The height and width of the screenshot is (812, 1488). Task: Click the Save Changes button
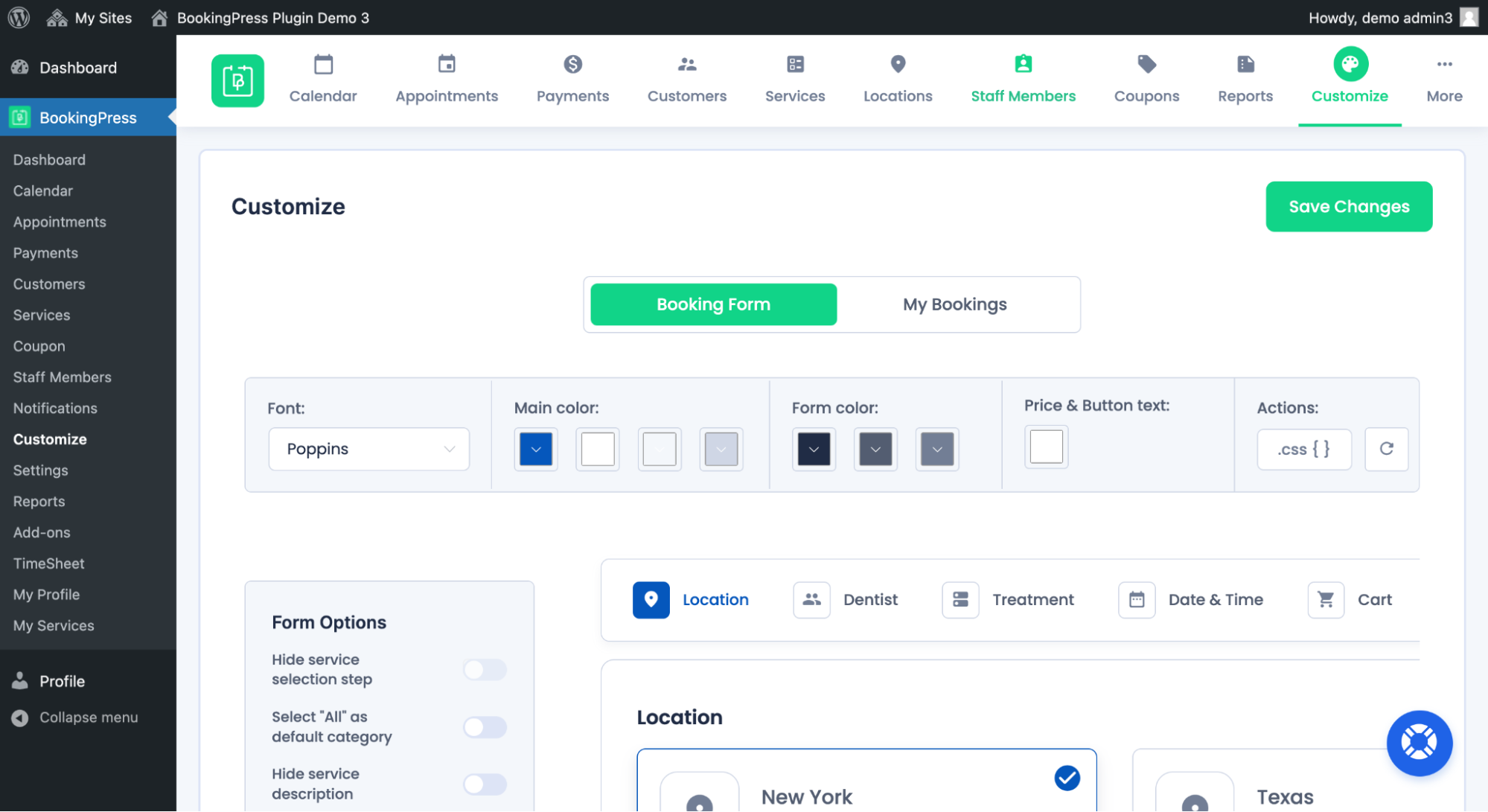click(x=1349, y=206)
